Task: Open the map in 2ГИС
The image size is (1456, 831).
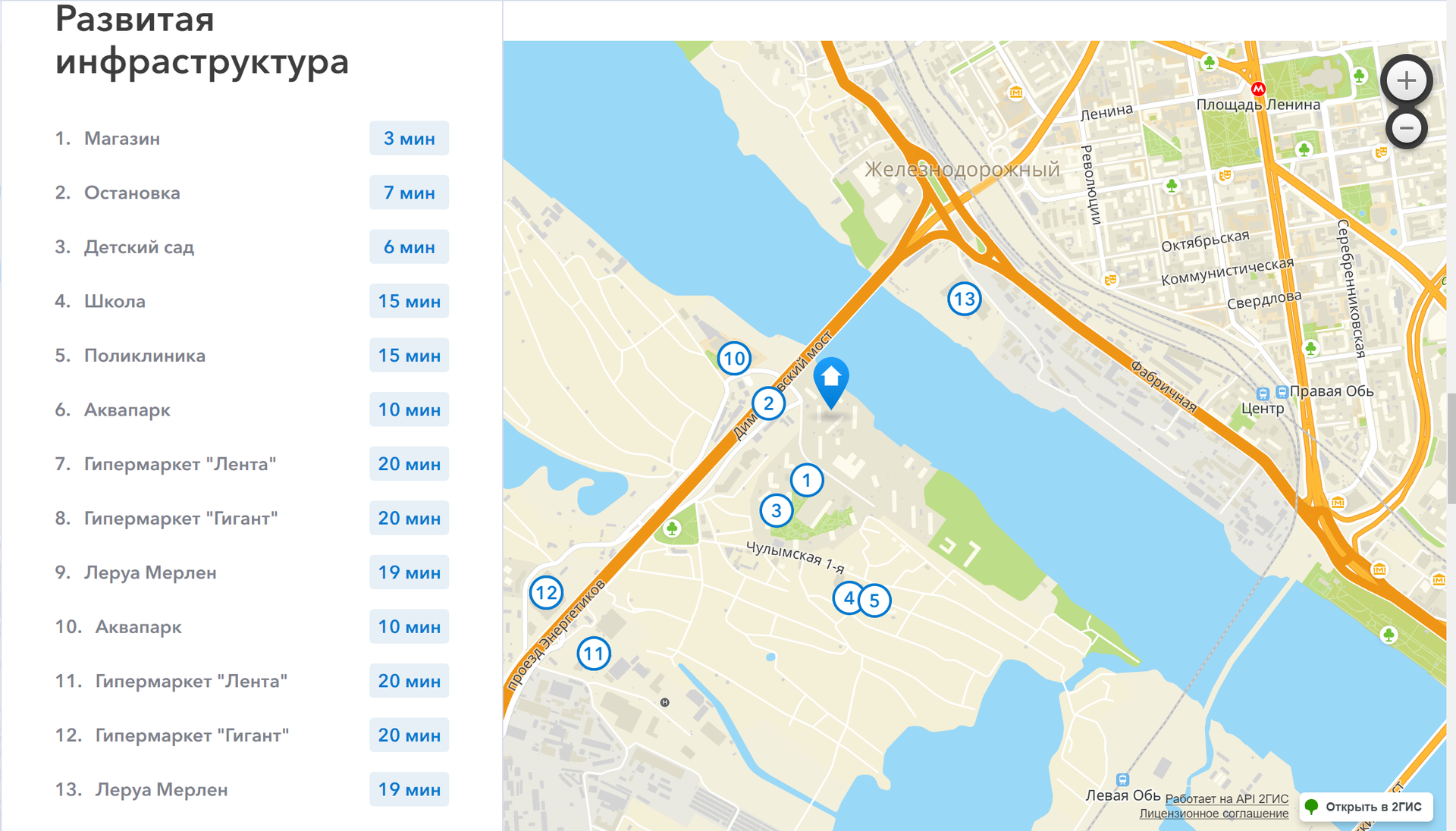Action: click(x=1367, y=807)
